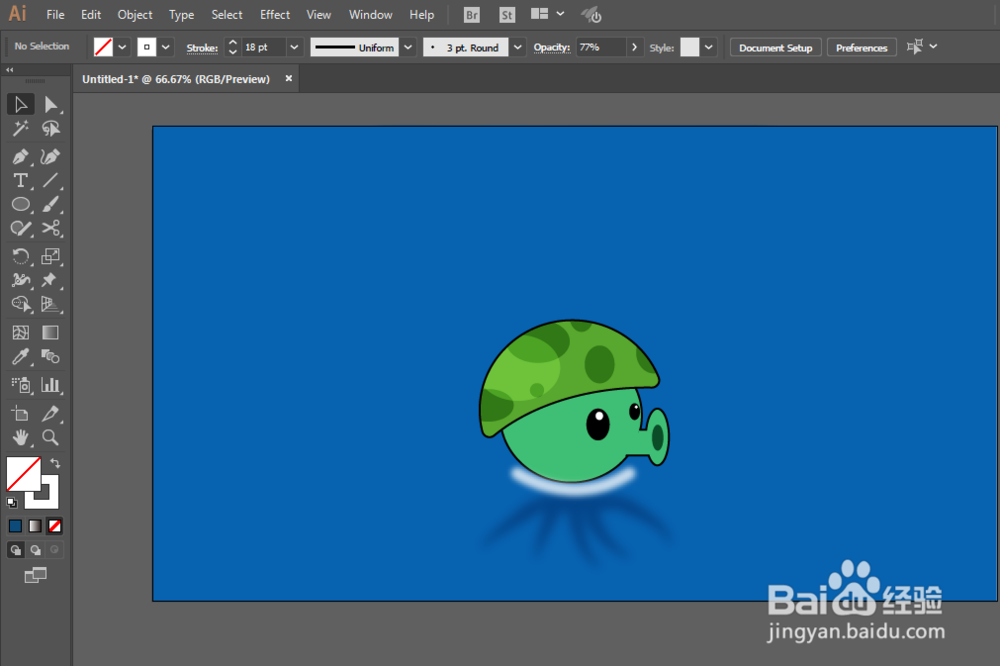Select the Direct Selection tool
This screenshot has width=1000, height=666.
[x=50, y=104]
